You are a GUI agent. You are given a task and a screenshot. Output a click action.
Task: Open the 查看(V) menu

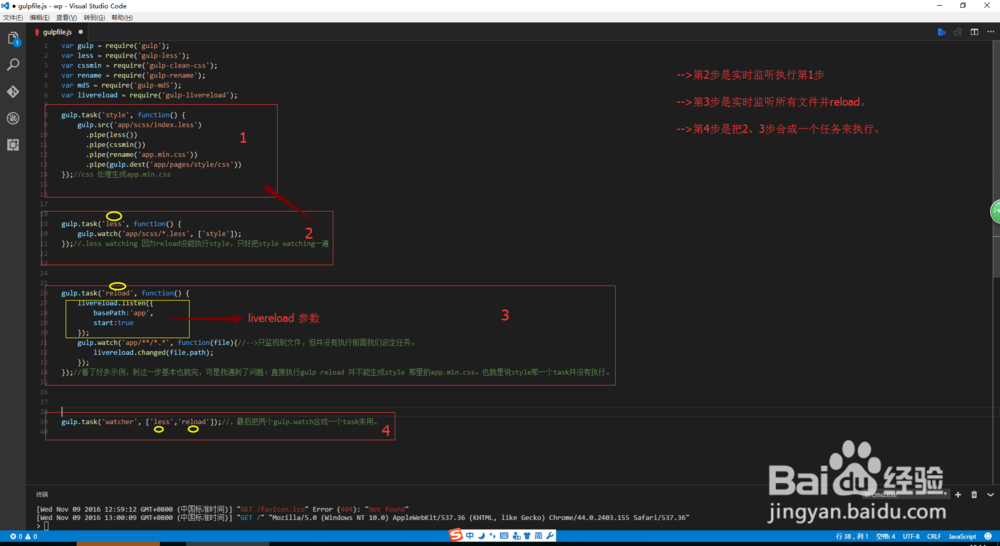coord(66,18)
